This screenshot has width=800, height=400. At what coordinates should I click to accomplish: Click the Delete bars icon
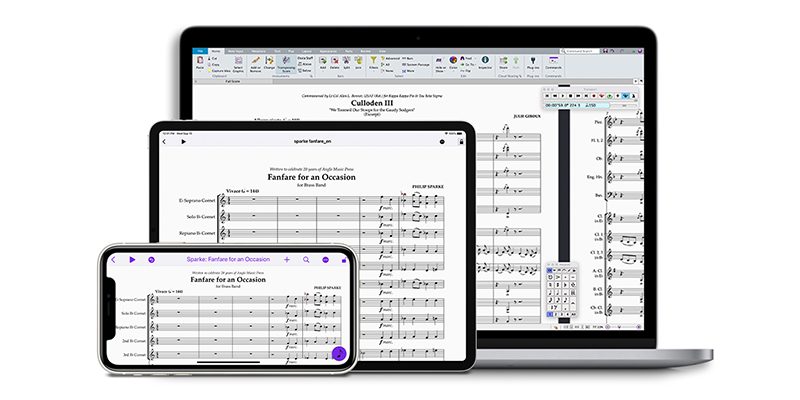tap(335, 60)
